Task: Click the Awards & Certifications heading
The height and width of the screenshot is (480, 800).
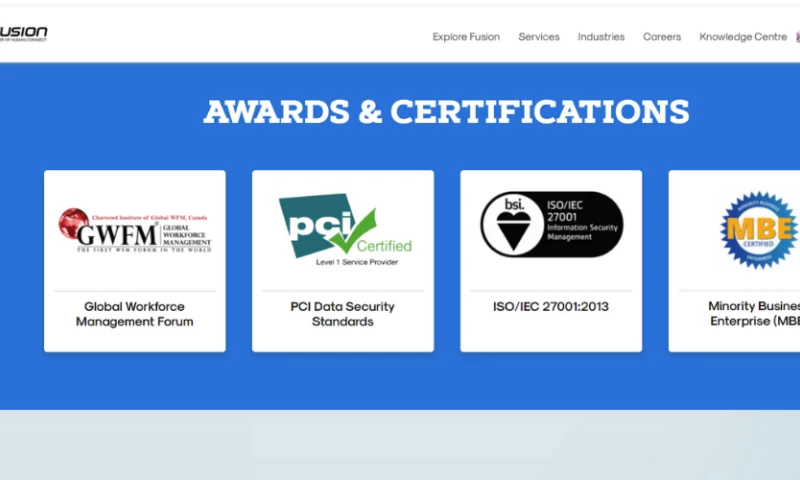Action: 446,111
